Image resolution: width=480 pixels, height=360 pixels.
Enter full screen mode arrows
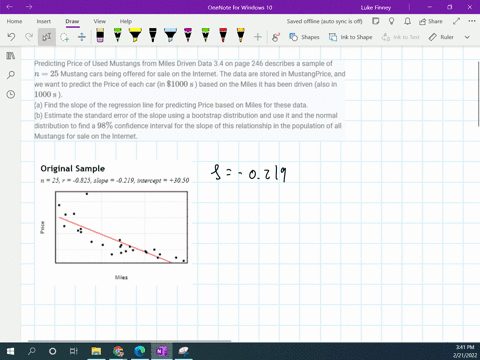click(x=456, y=21)
